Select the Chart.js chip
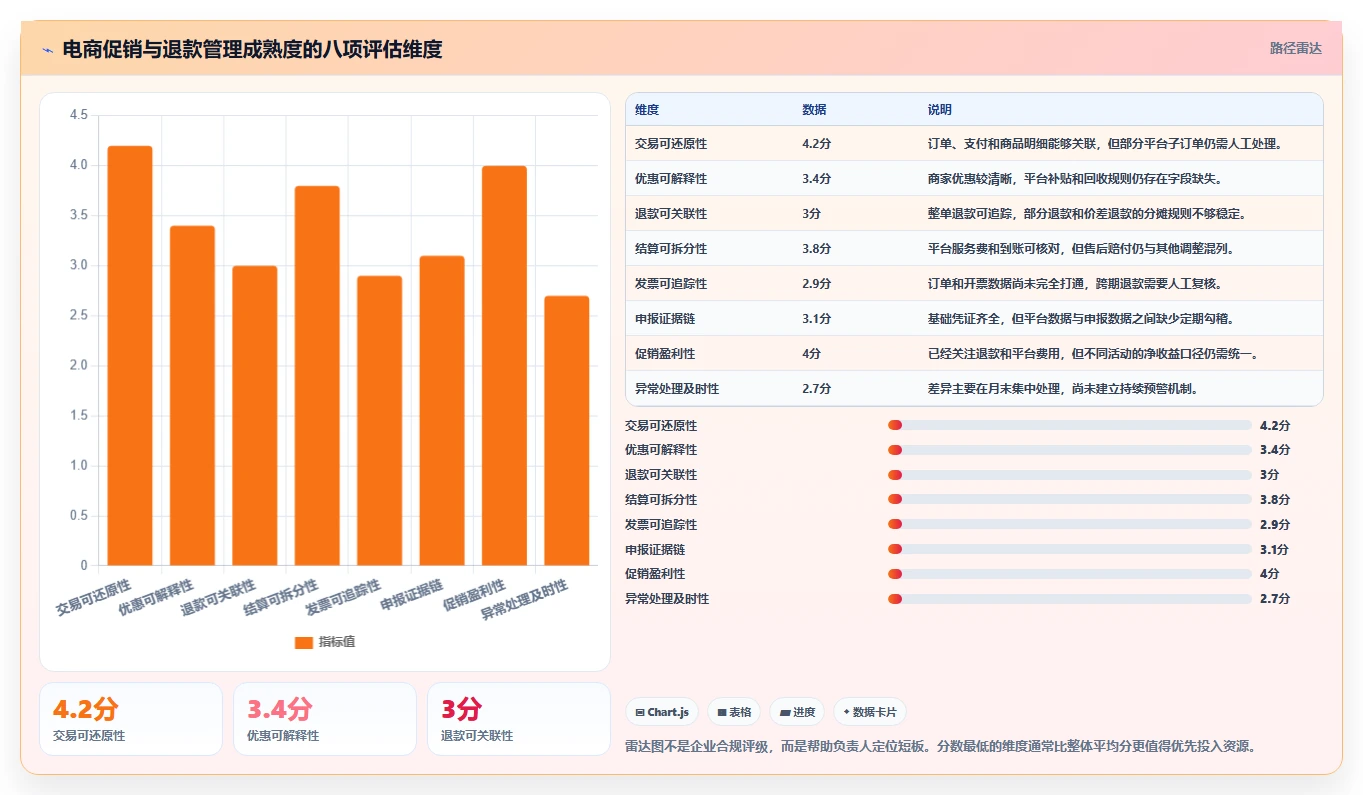This screenshot has height=795, width=1363. 662,712
